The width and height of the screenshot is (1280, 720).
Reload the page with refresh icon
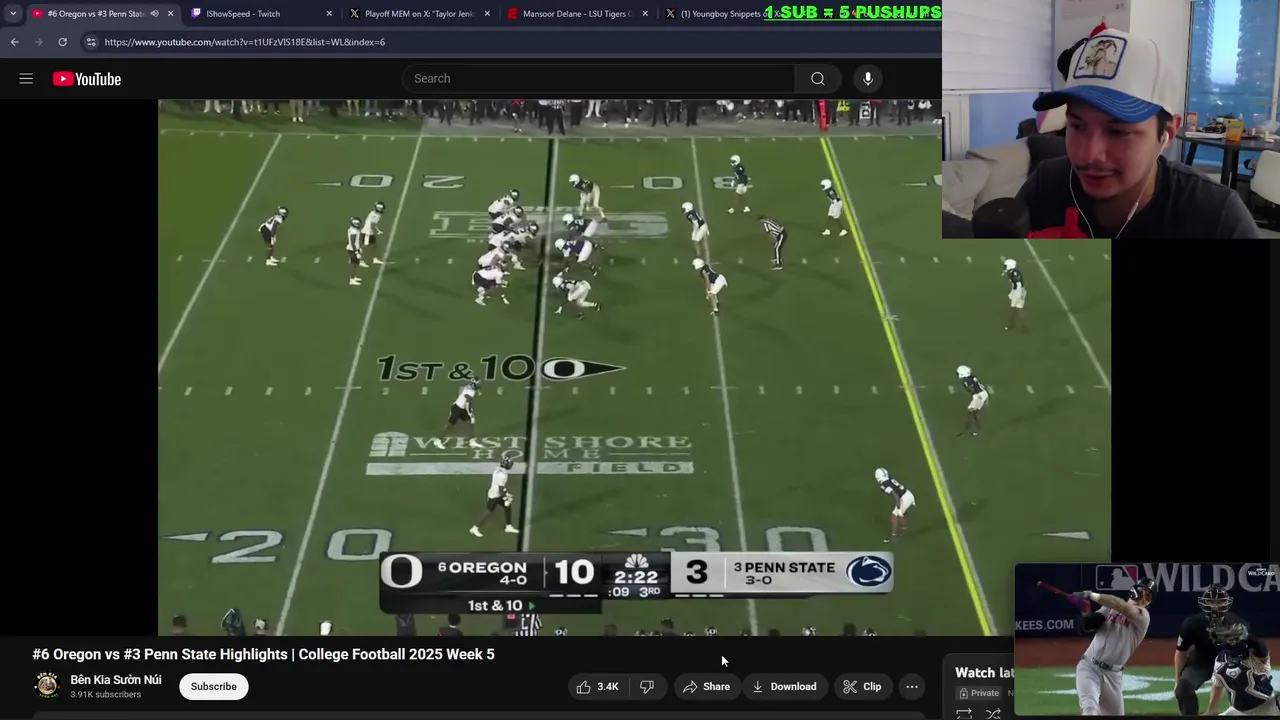pos(62,42)
